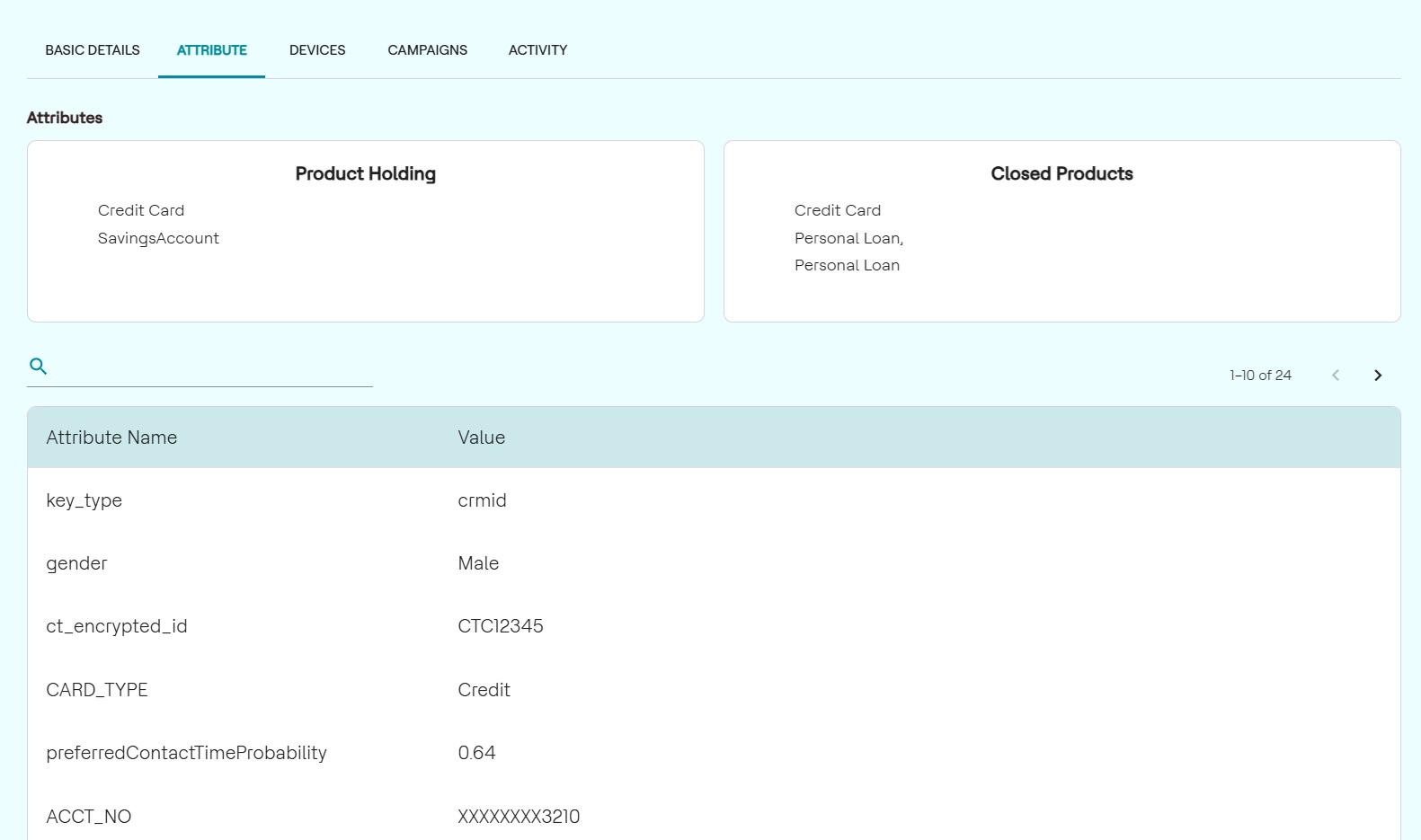Click the ACCT_NO masked value
This screenshot has width=1421, height=840.
(519, 817)
